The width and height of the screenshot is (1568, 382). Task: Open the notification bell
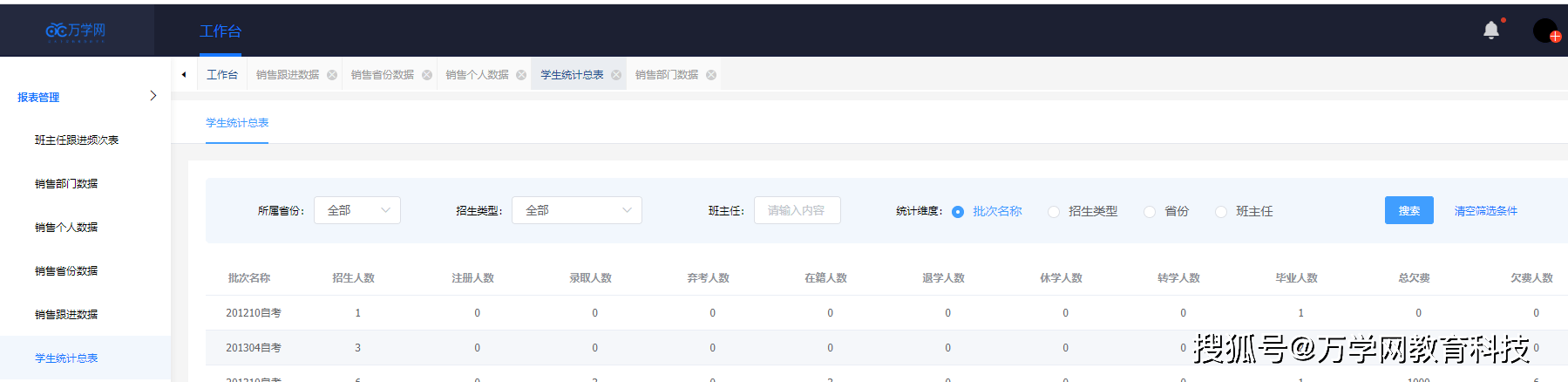point(1490,31)
